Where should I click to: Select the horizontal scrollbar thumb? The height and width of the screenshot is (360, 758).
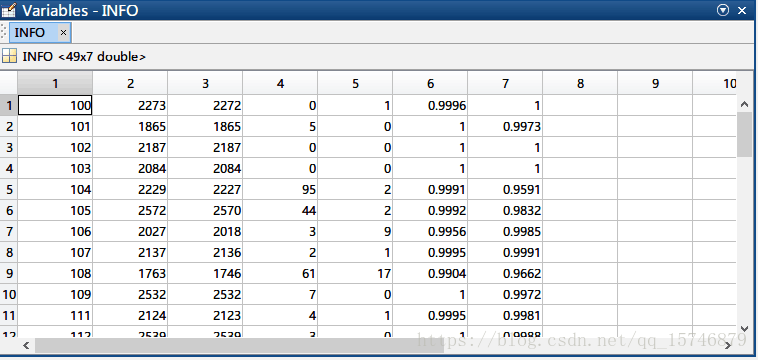[239, 345]
